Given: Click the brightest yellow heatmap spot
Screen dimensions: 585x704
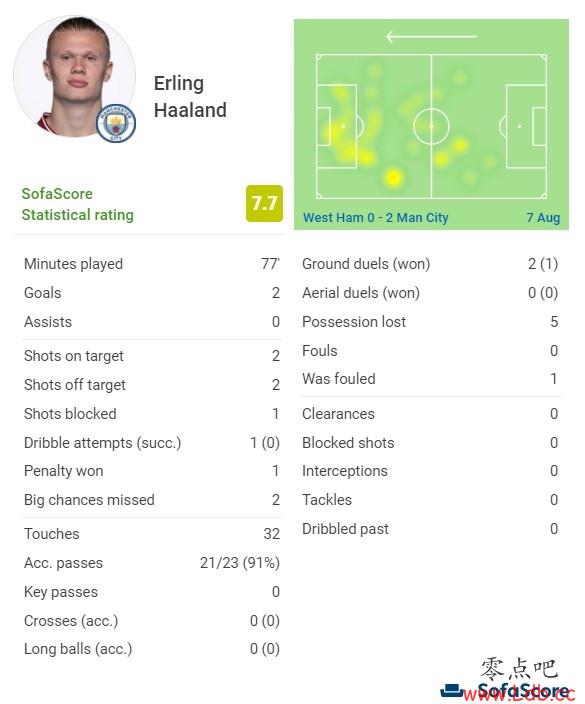Looking at the screenshot, I should click(x=394, y=178).
